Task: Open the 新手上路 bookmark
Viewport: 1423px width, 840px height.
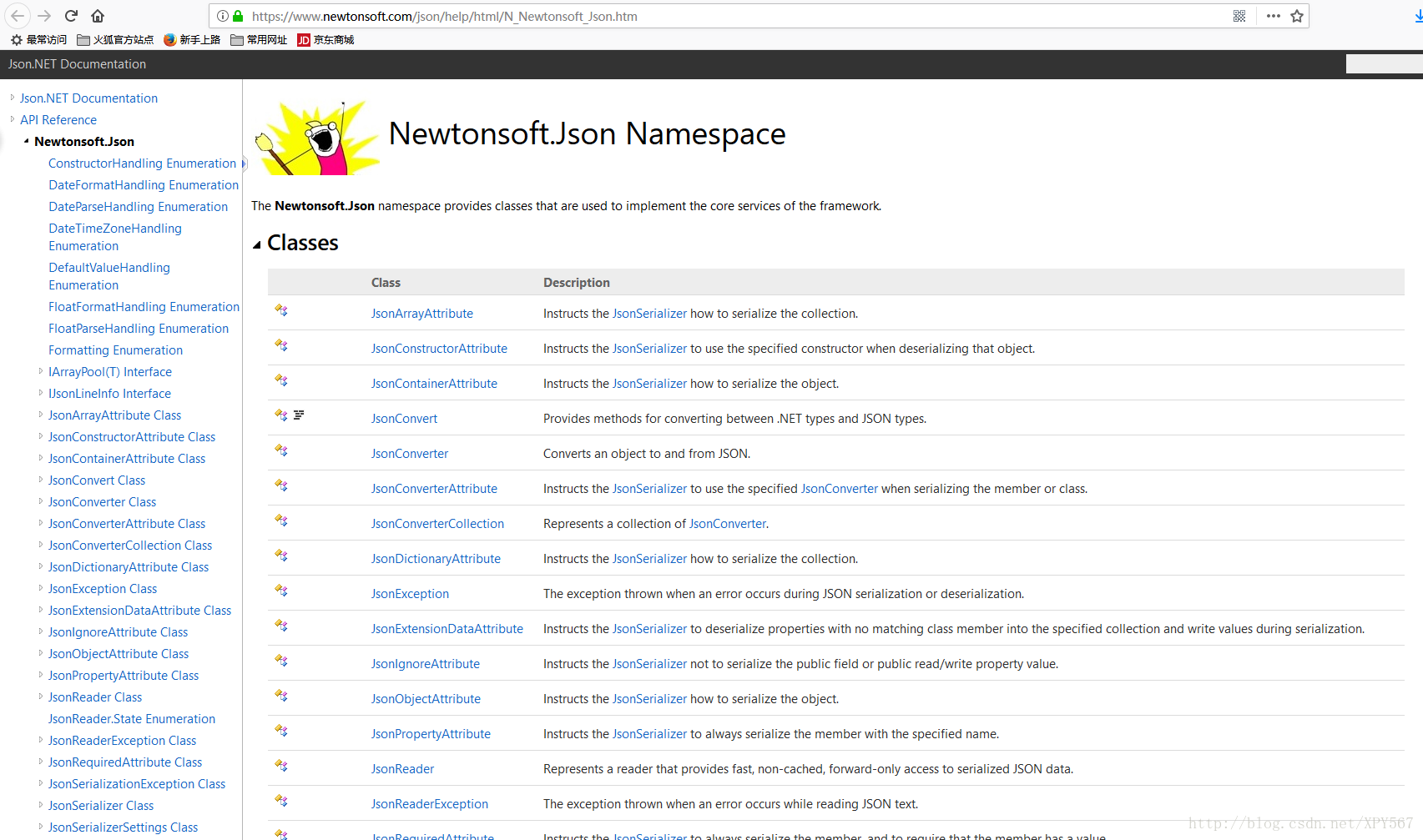Action: tap(192, 40)
